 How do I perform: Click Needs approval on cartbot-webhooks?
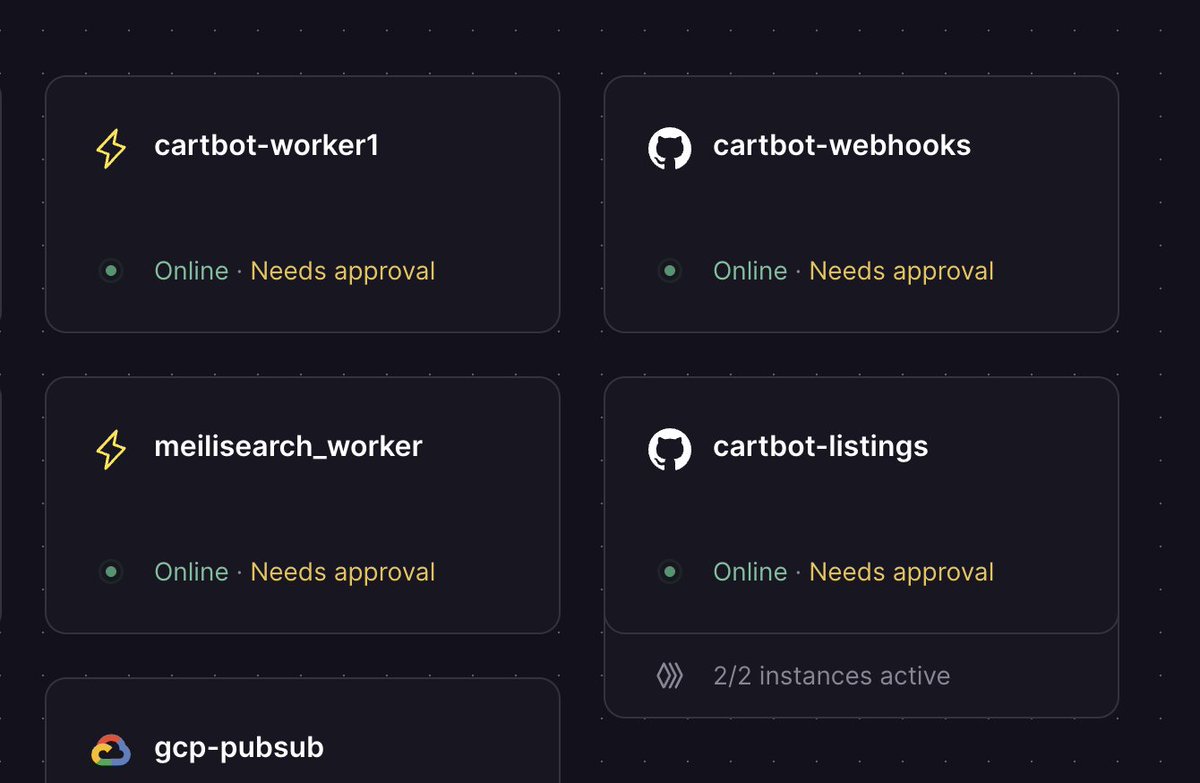902,271
